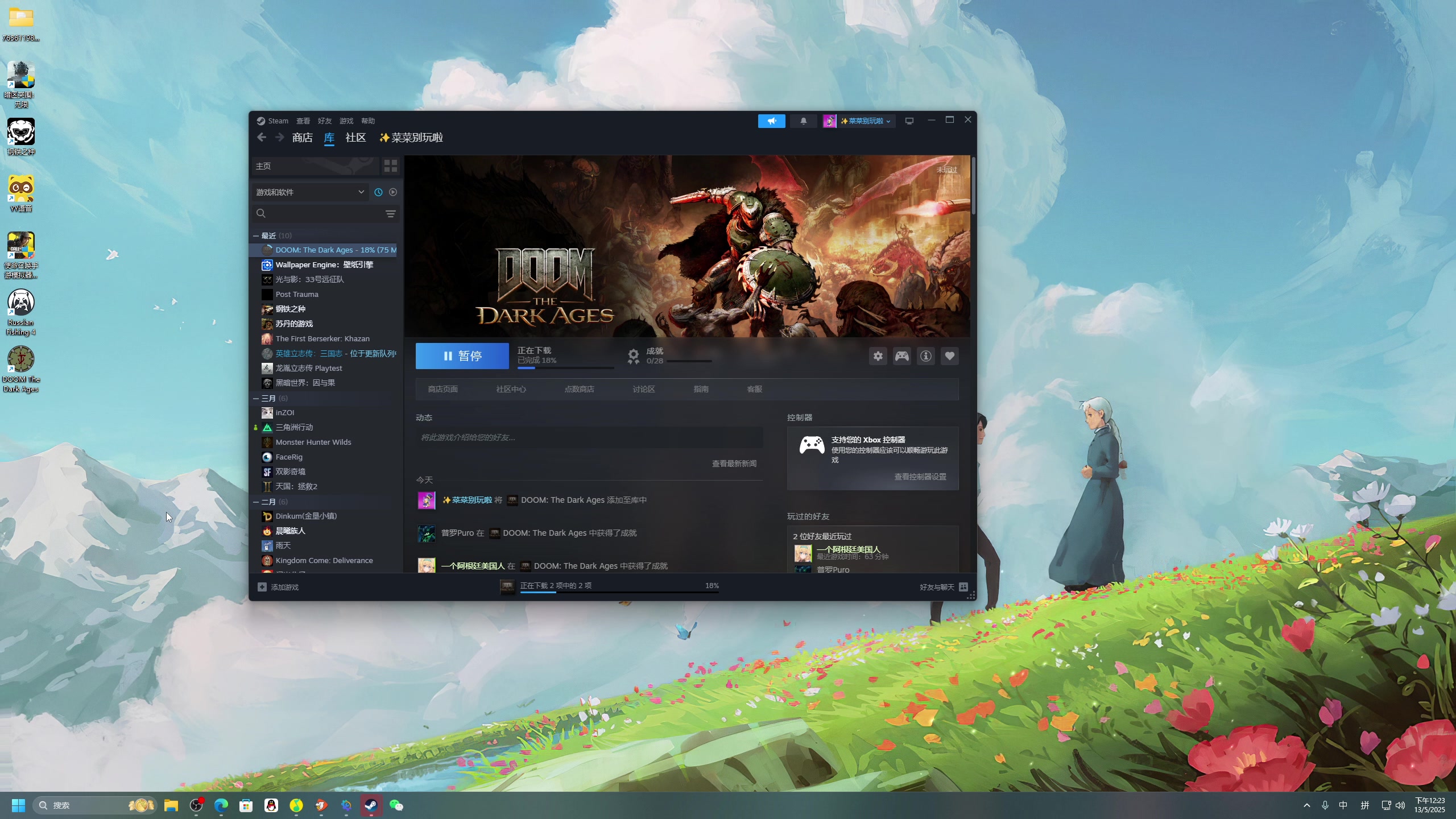Go back with the left arrow
Image resolution: width=1456 pixels, height=819 pixels.
coord(262,137)
